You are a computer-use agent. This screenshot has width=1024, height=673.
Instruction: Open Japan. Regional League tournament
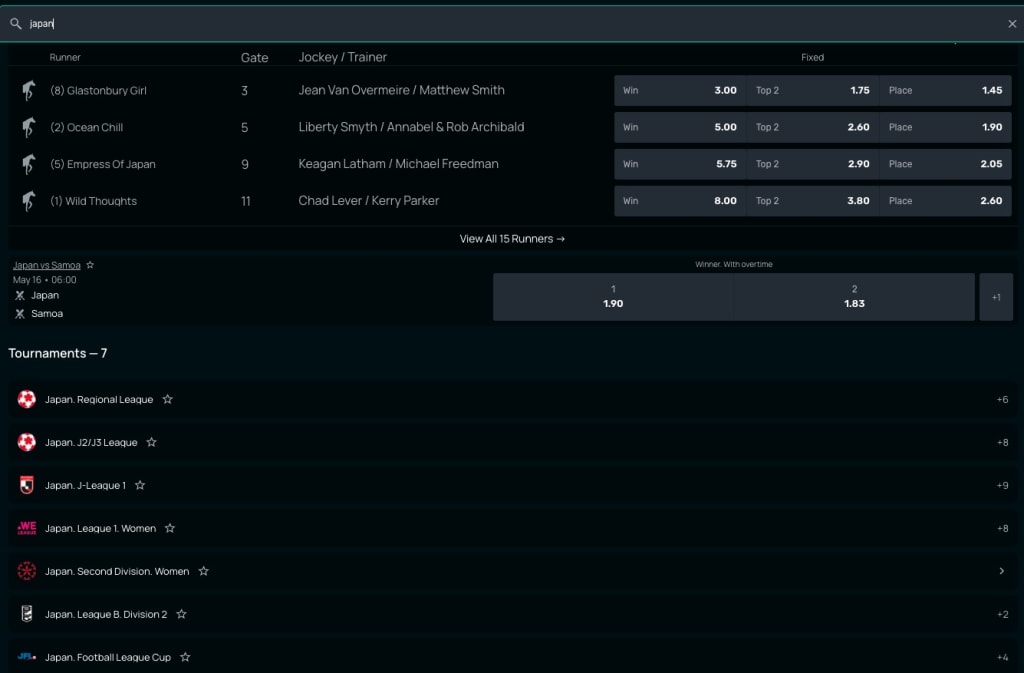pos(99,399)
